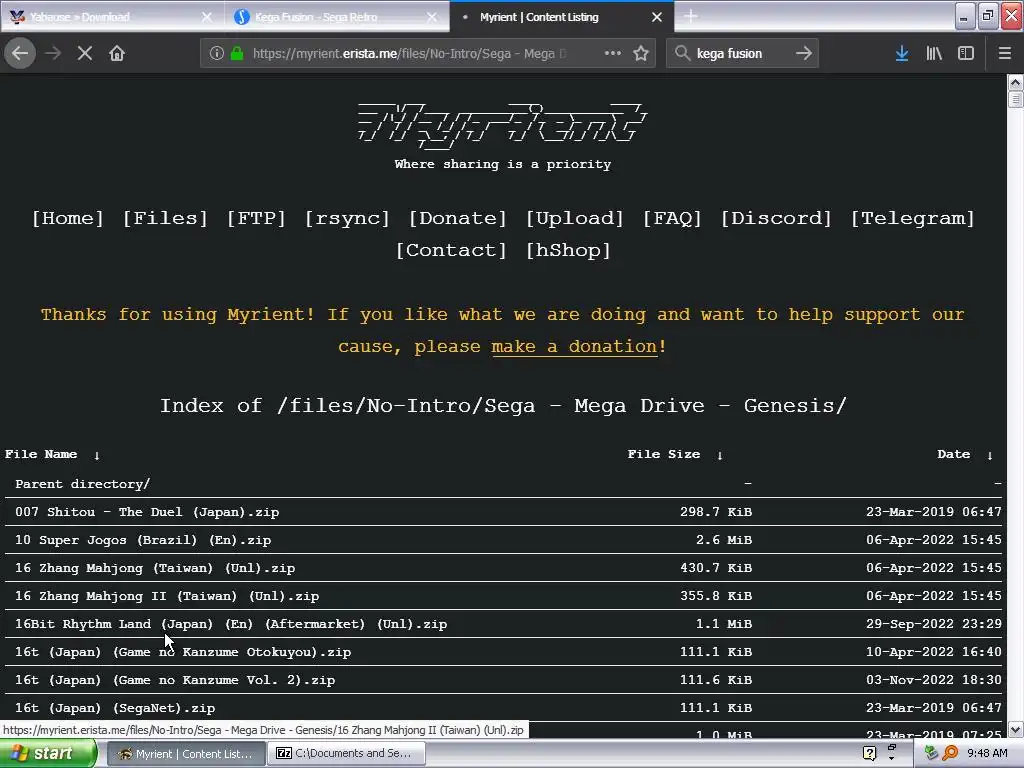Open the Library bookshelf icon
The width and height of the screenshot is (1024, 768).
[x=934, y=54]
